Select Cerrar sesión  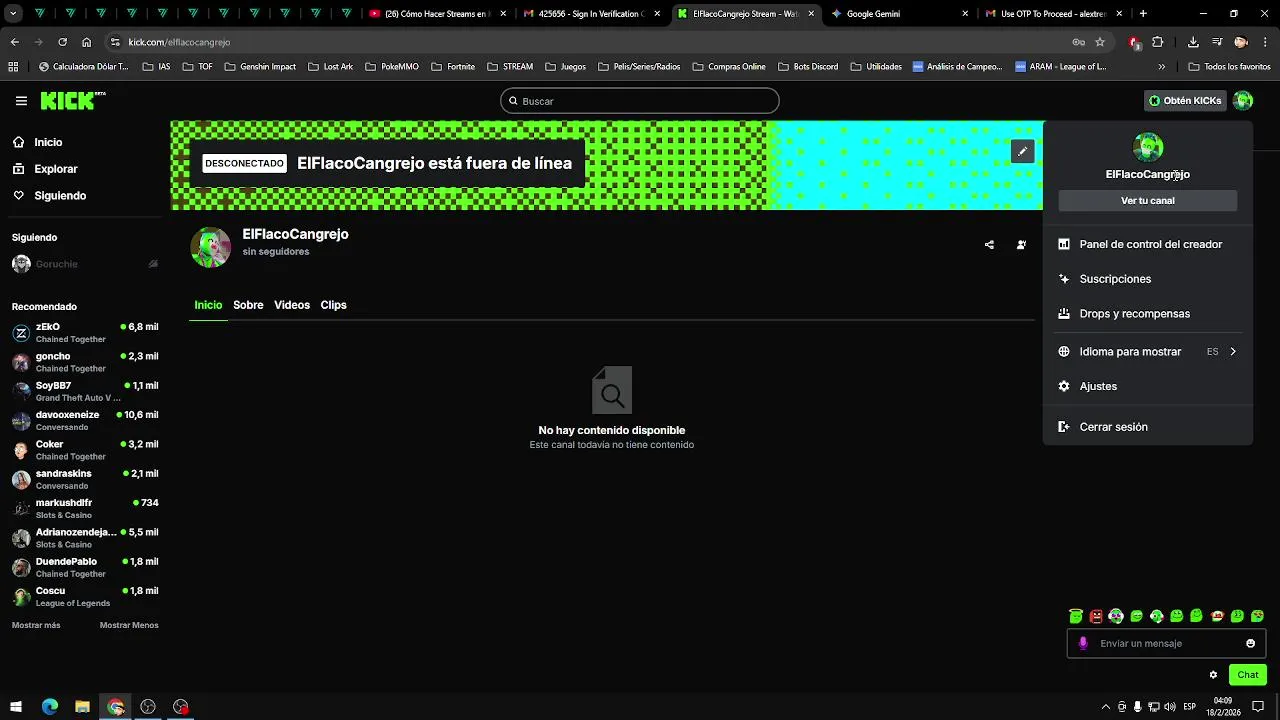click(x=1148, y=427)
